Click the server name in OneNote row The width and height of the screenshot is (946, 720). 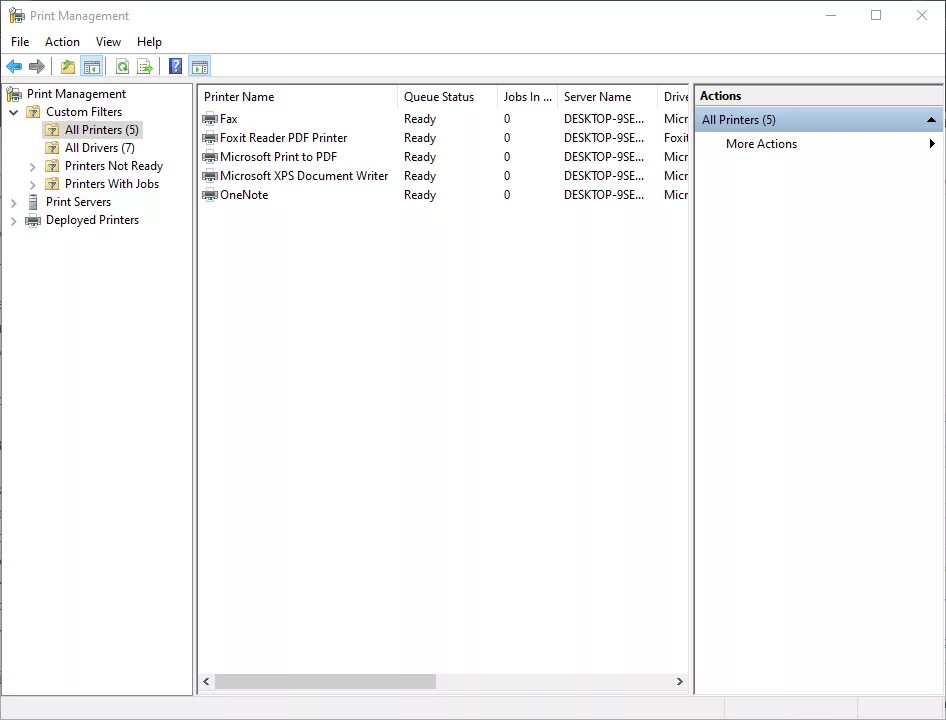[x=604, y=195]
